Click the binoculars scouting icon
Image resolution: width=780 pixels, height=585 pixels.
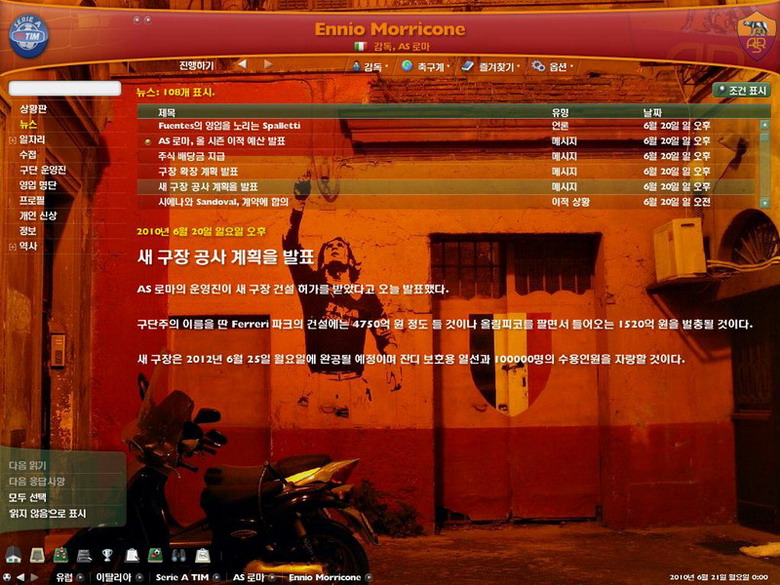click(179, 555)
